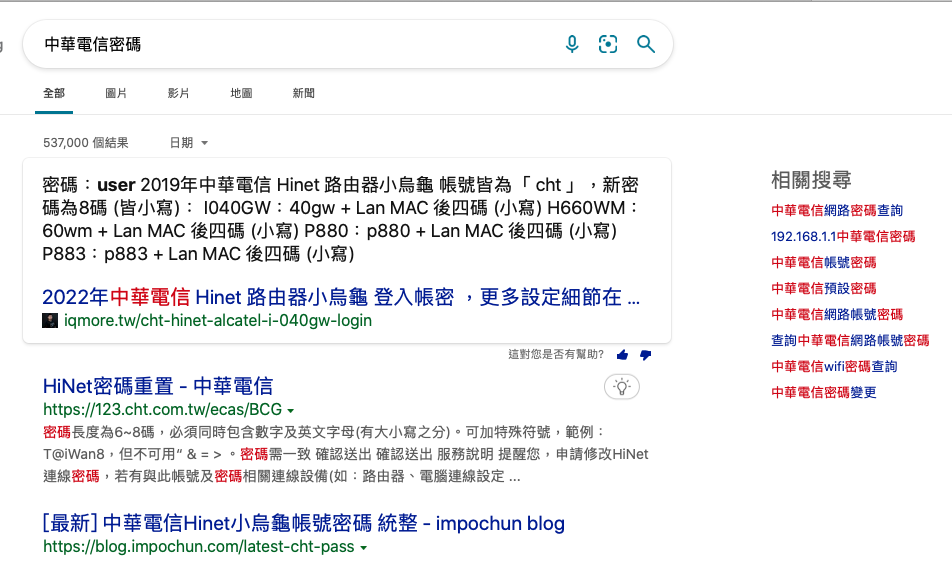Viewport: 952px width, 571px height.
Task: Open the 日期 date filter dropdown
Action: point(189,143)
